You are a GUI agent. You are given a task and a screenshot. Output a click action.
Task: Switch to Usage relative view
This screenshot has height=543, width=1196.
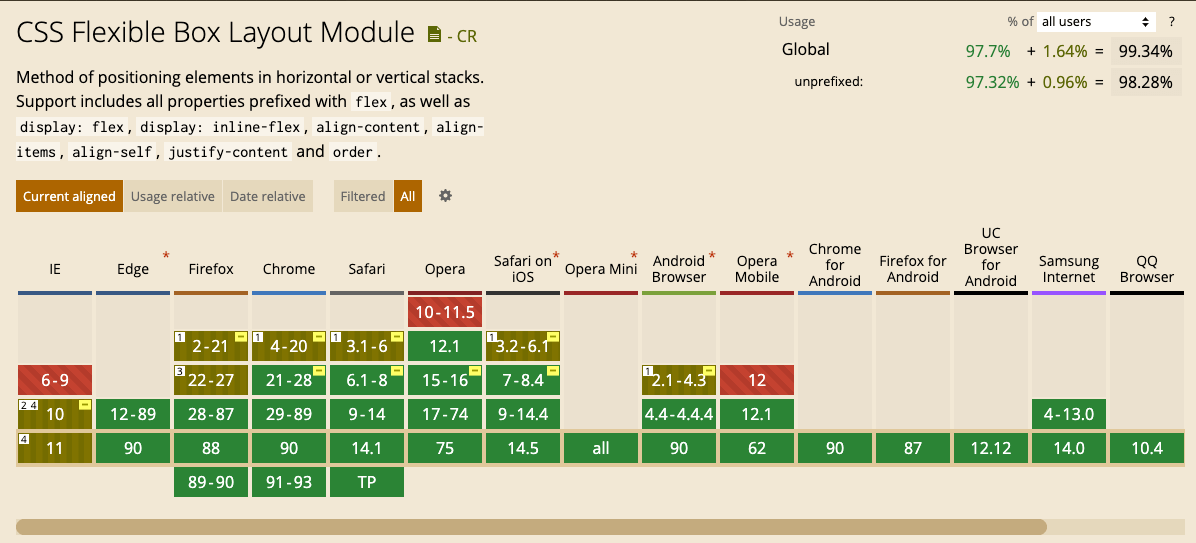(x=173, y=197)
